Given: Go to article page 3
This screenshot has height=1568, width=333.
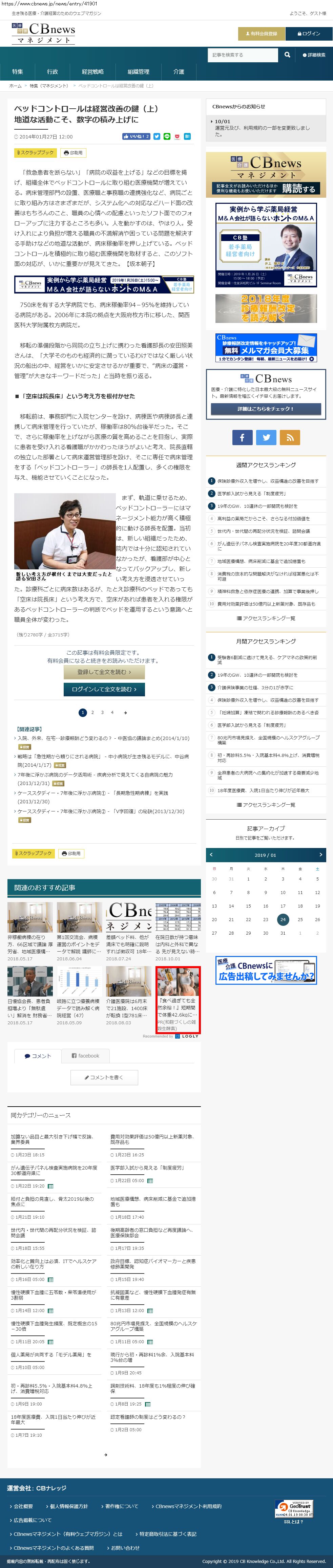Looking at the screenshot, I should point(102,712).
